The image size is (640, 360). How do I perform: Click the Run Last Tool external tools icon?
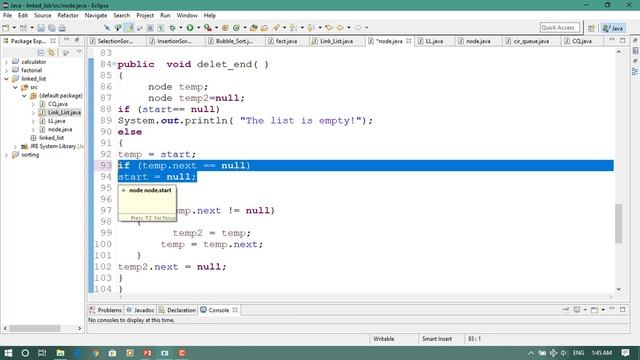pos(208,28)
